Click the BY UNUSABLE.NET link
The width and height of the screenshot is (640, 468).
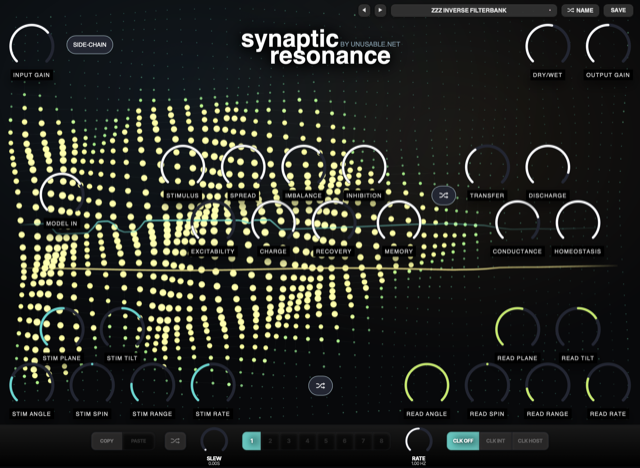coord(370,44)
